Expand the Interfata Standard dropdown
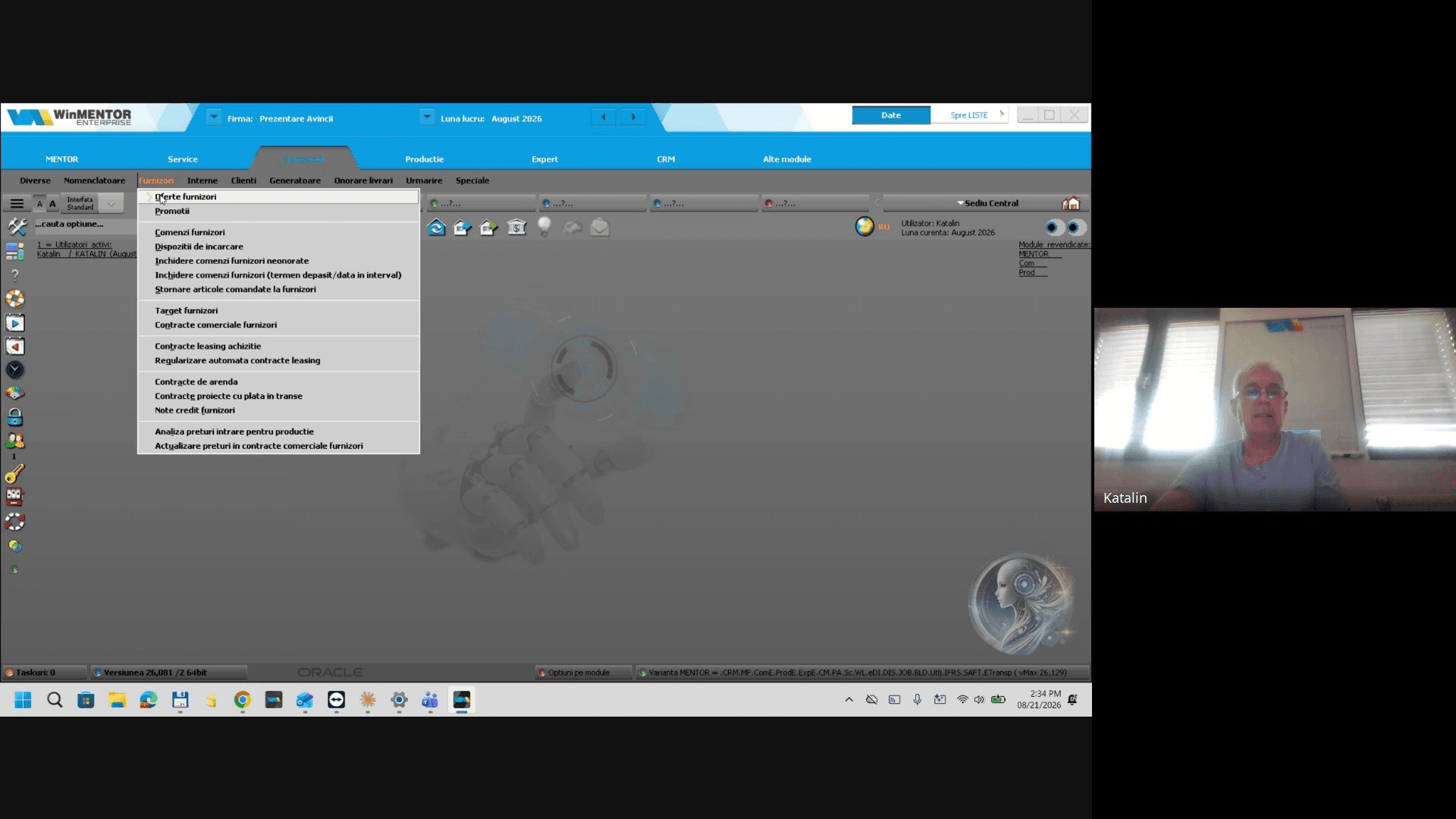This screenshot has height=819, width=1456. click(x=111, y=203)
